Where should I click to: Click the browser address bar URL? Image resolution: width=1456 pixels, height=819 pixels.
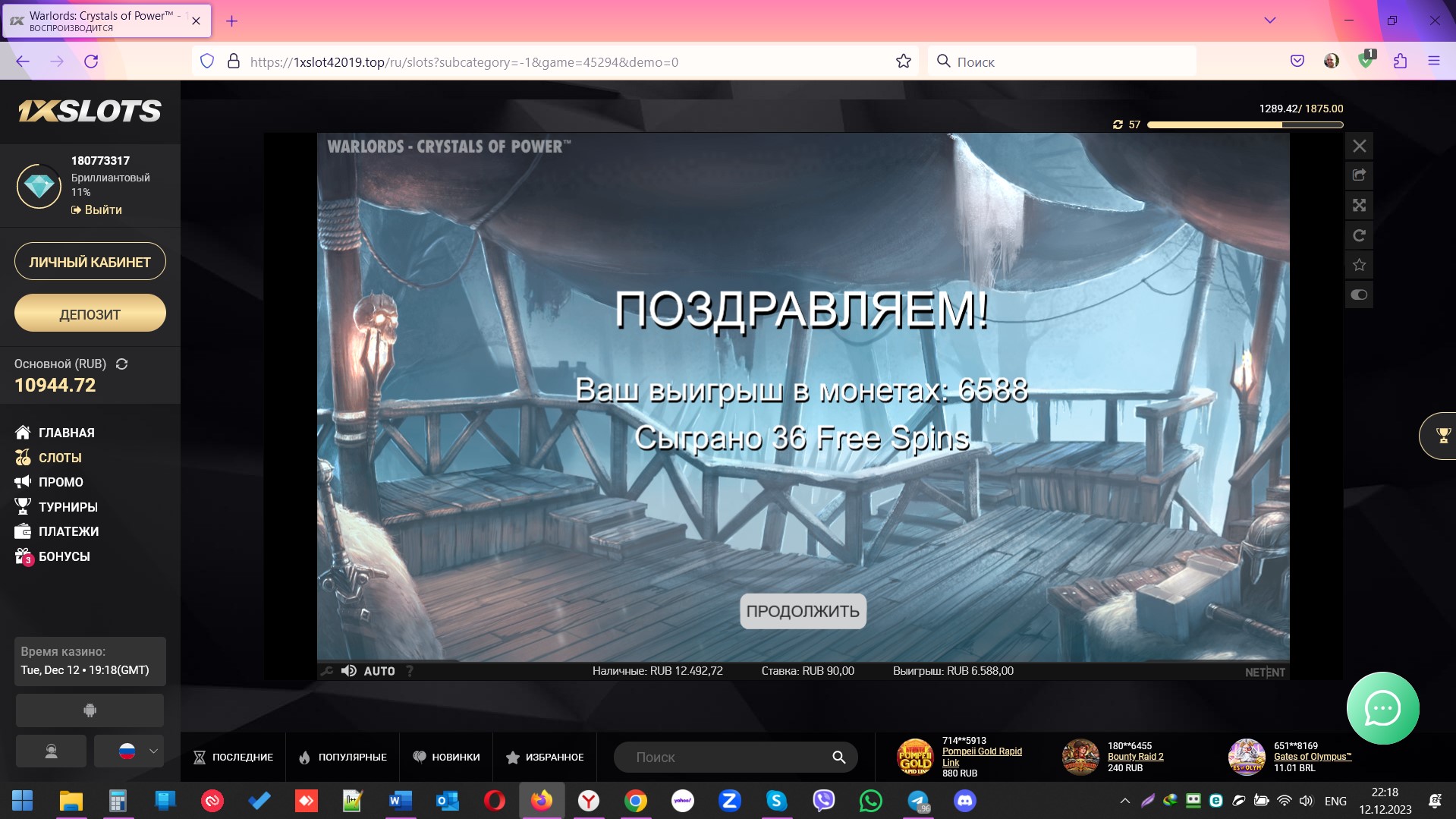(x=464, y=62)
